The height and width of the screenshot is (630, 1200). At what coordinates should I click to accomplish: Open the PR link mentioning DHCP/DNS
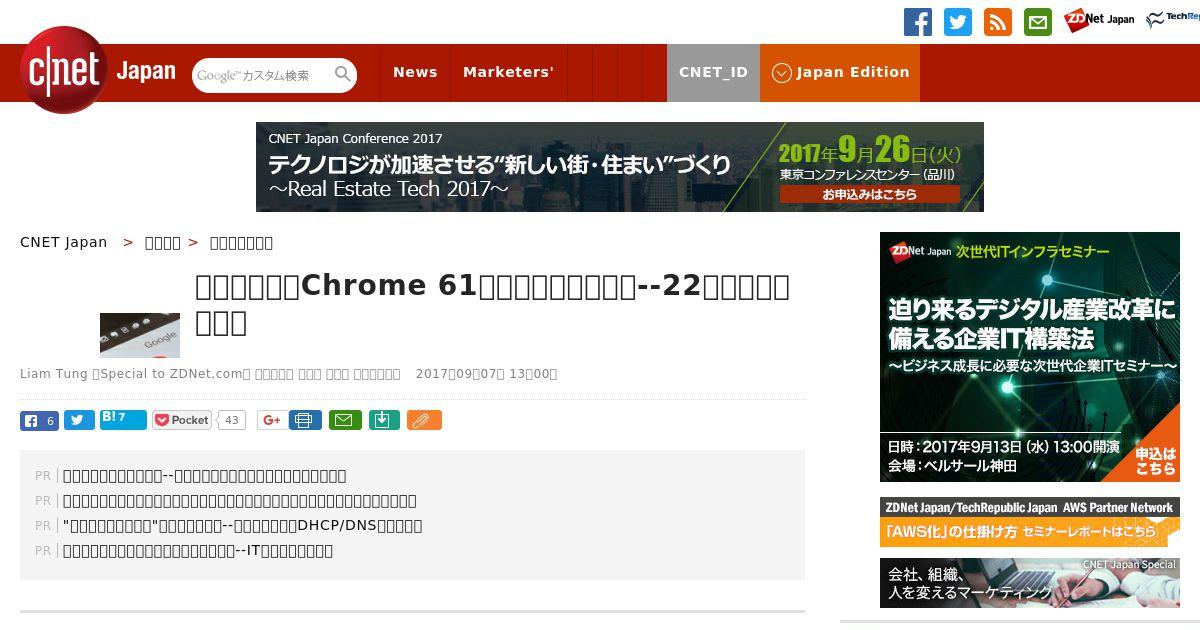click(242, 526)
